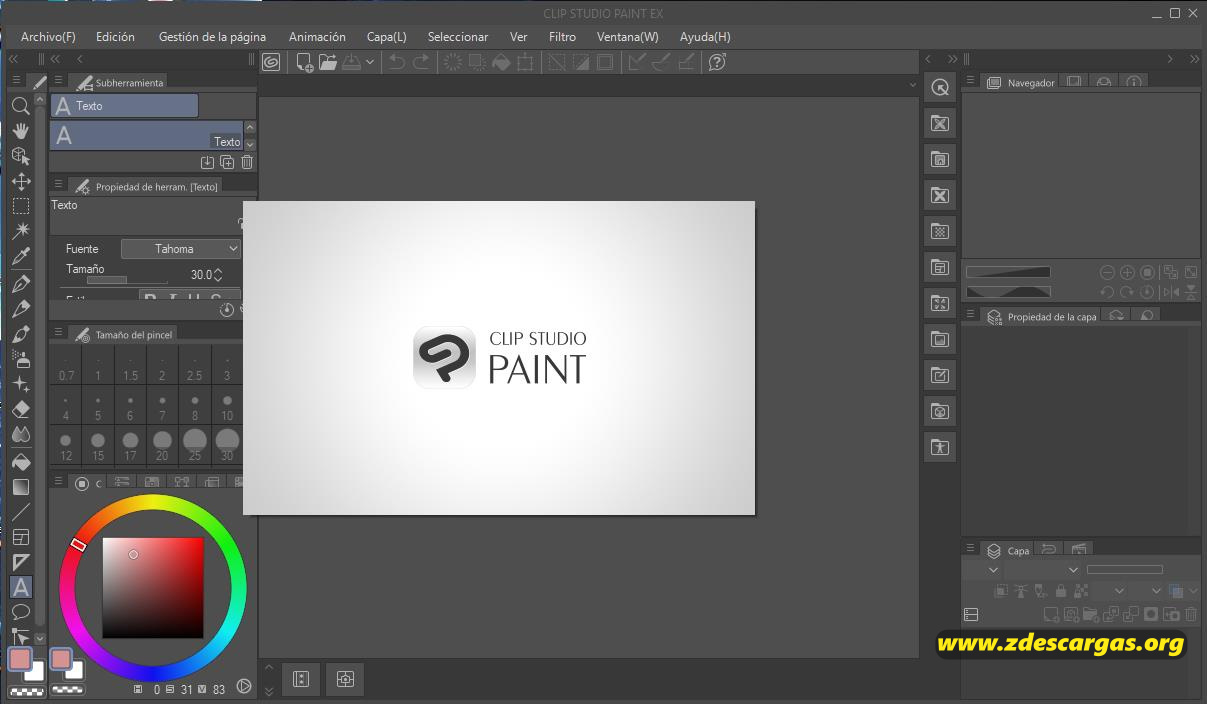Click the Clip Studio Paint splash image
The width and height of the screenshot is (1207, 704).
499,358
